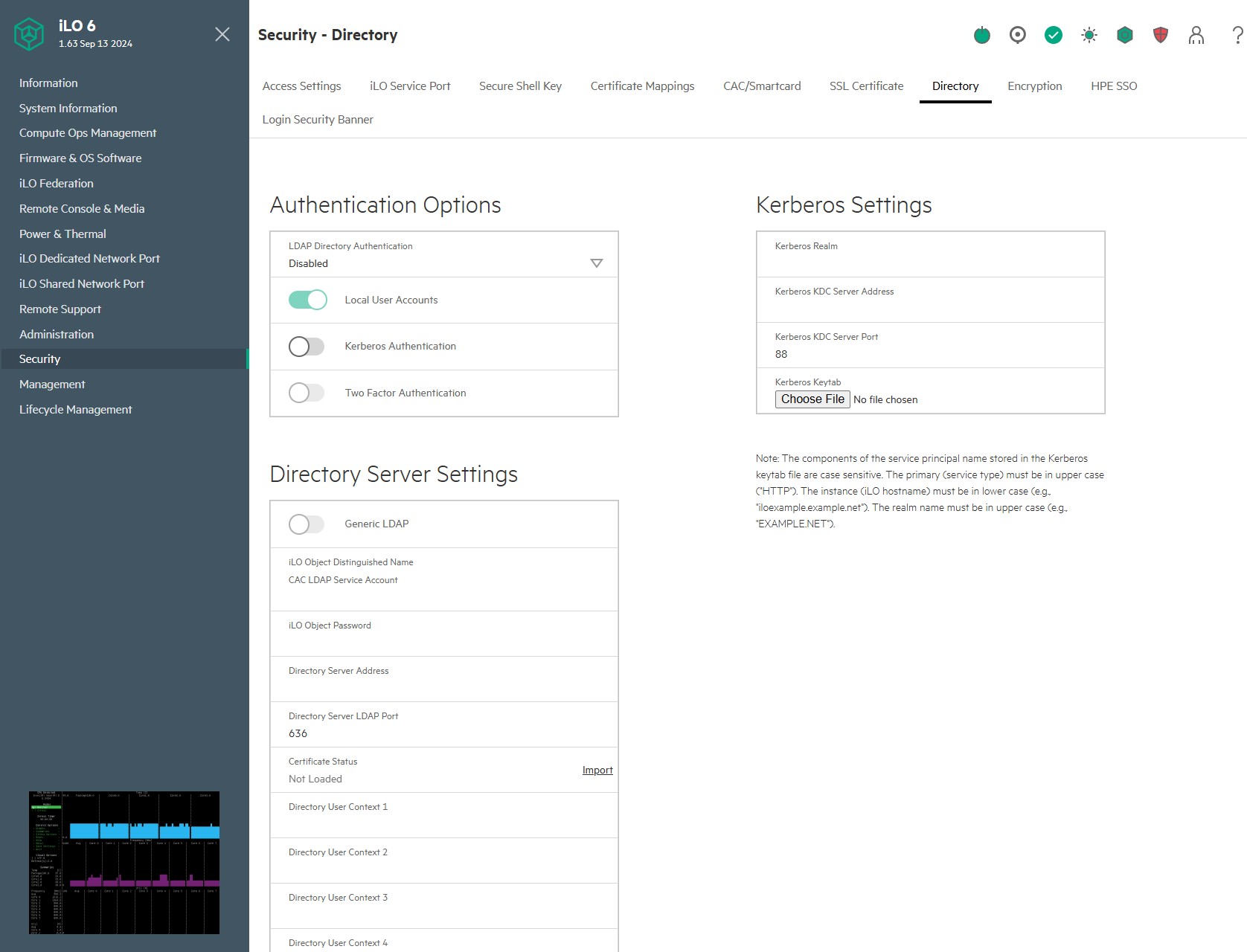Viewport: 1247px width, 952px height.
Task: Open help with the question mark icon
Action: click(1237, 35)
